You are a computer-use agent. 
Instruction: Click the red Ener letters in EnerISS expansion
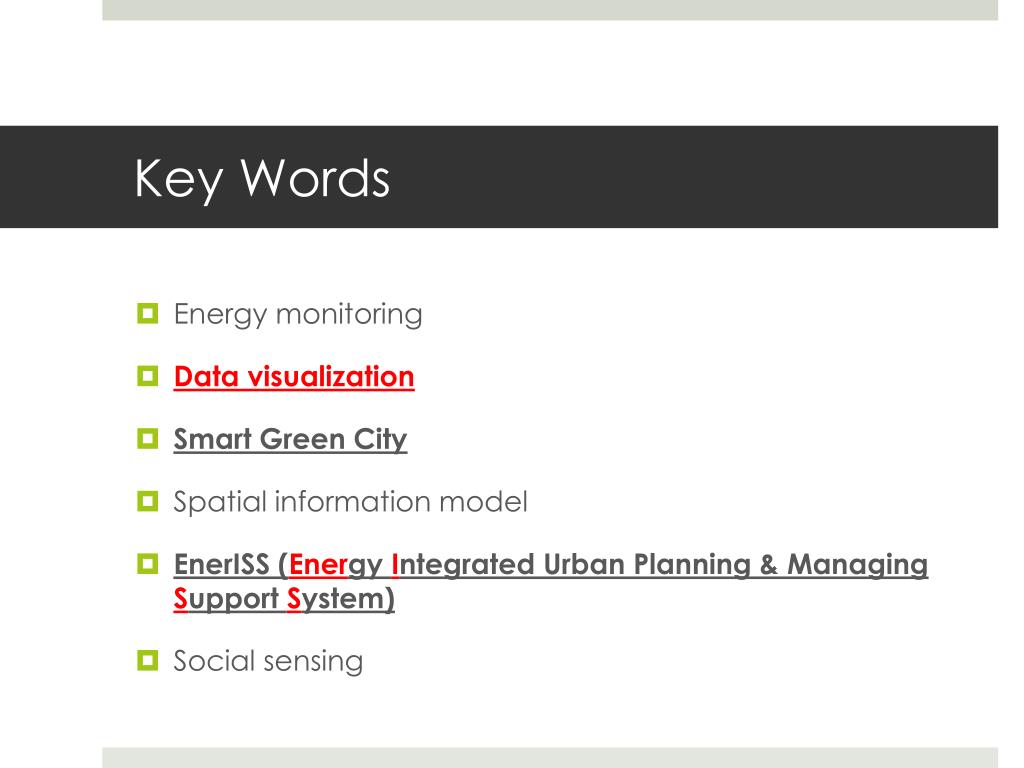click(x=317, y=565)
